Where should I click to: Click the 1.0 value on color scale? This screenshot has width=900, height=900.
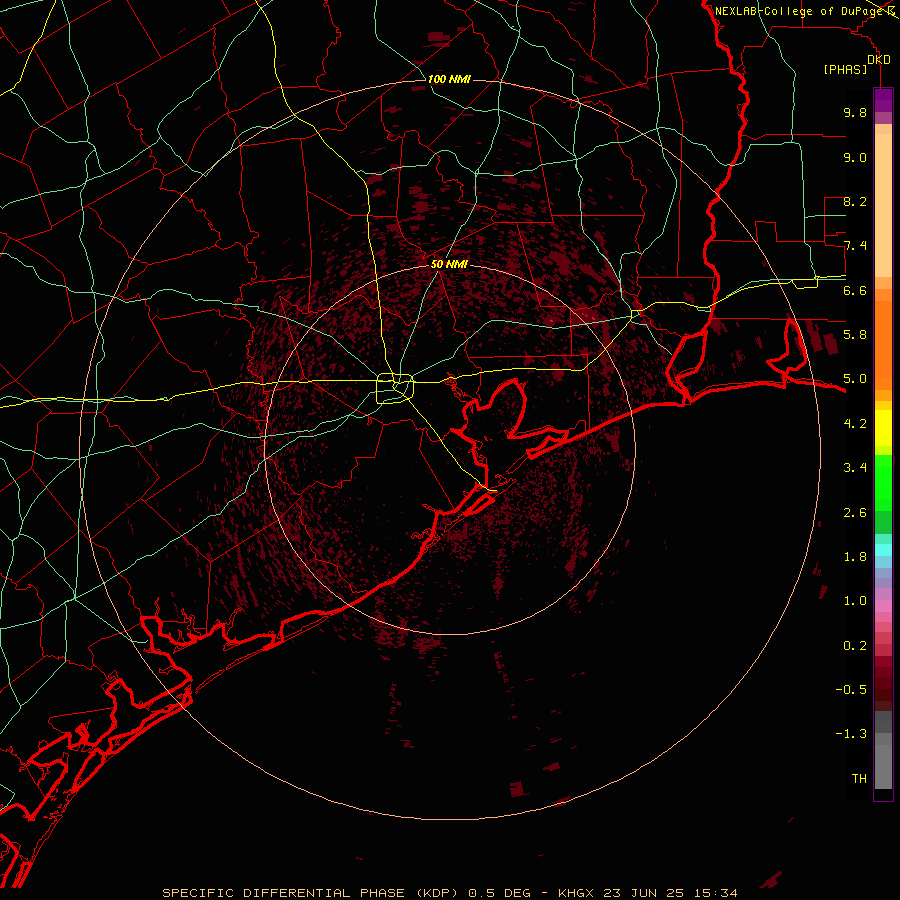tap(855, 601)
